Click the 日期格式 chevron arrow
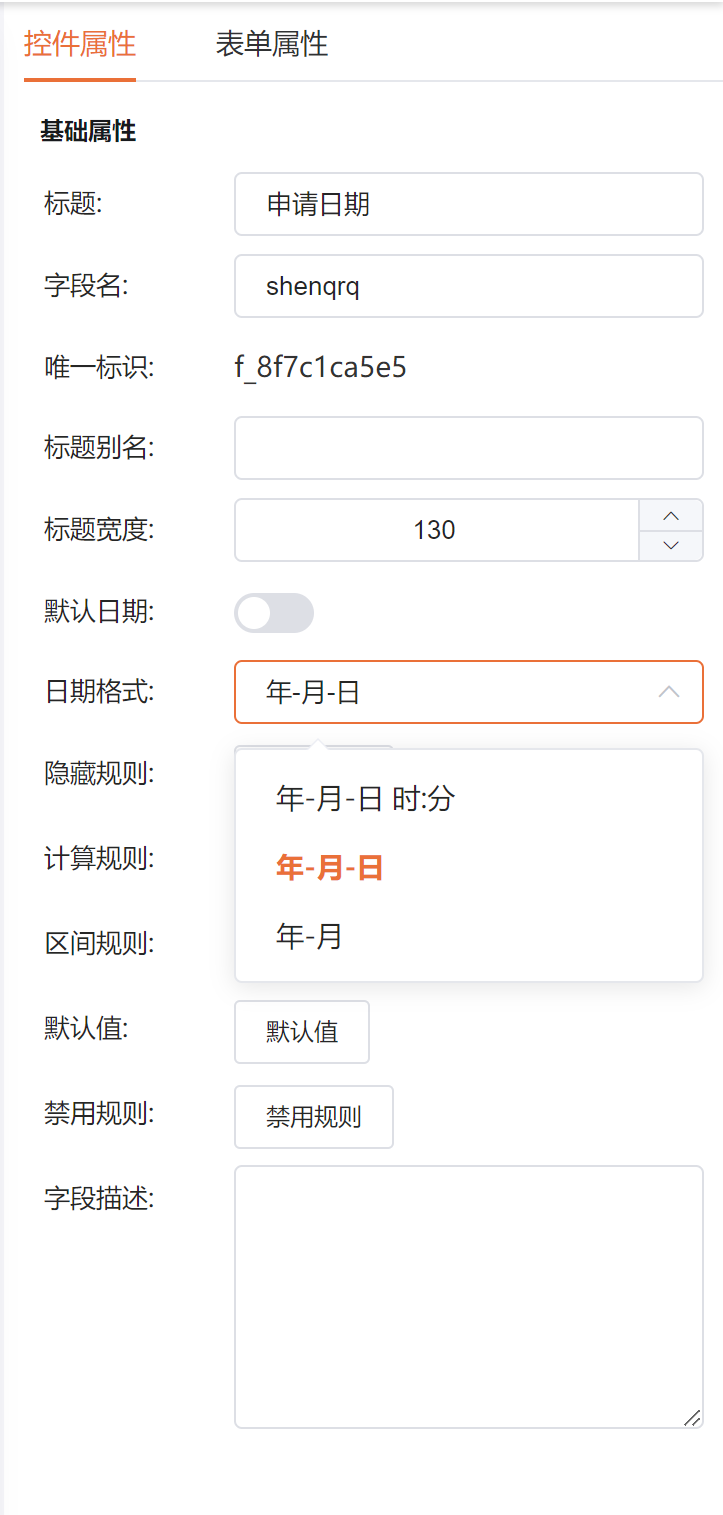723x1515 pixels. 669,692
